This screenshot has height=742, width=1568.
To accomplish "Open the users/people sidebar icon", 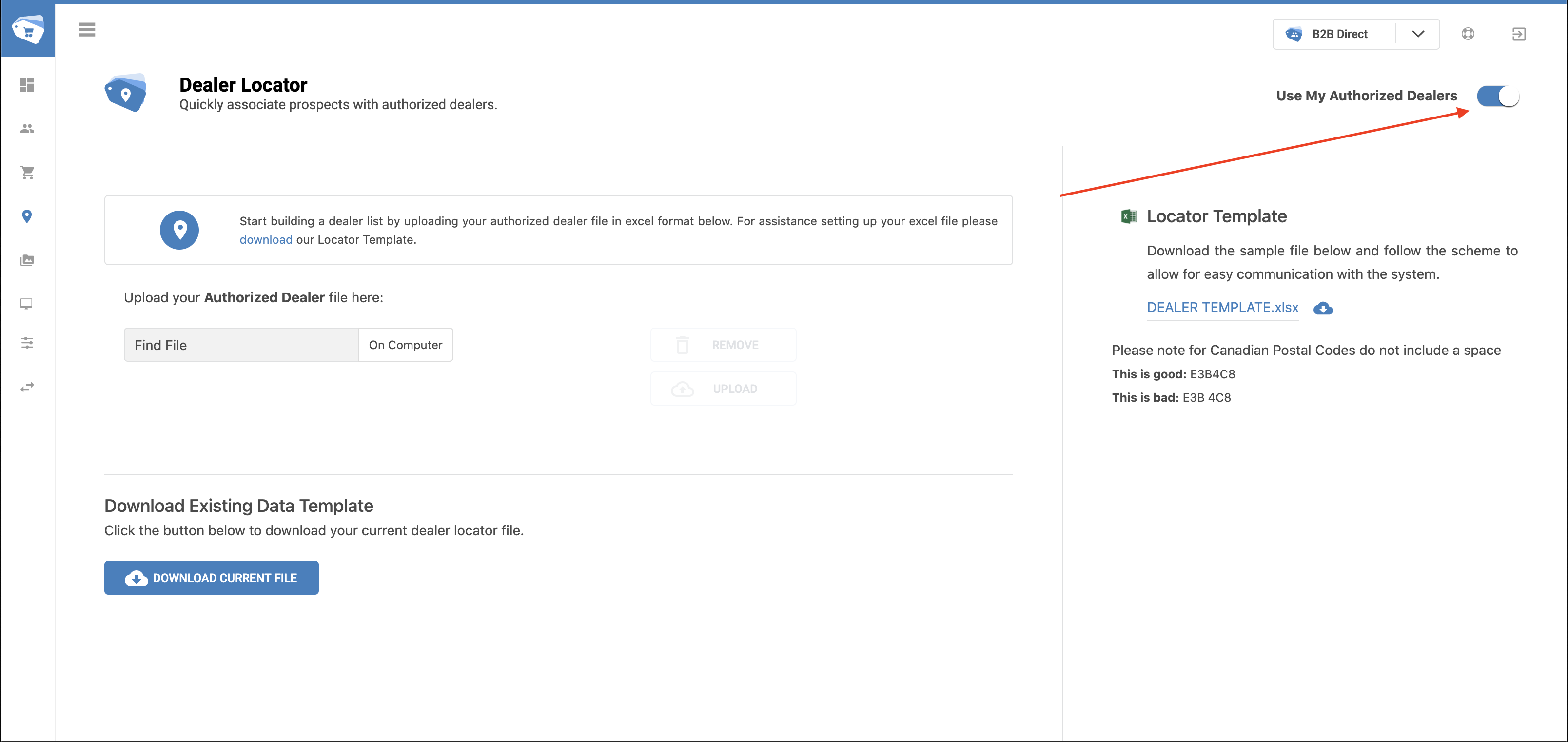I will (x=27, y=128).
